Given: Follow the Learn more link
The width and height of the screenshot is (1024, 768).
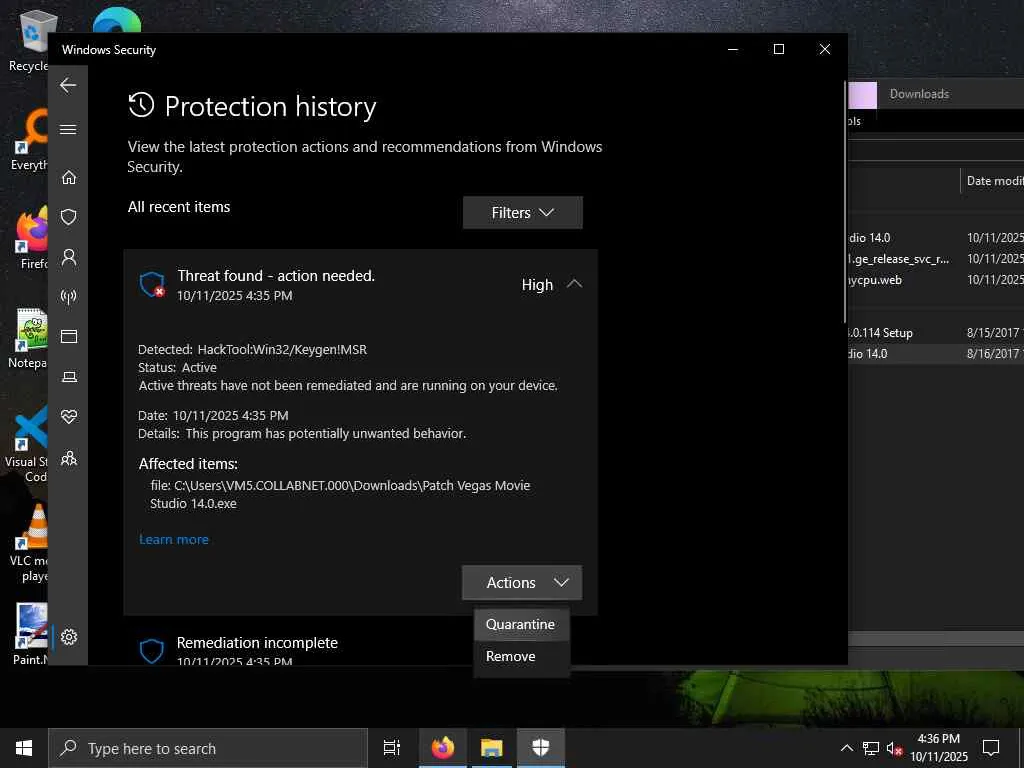Looking at the screenshot, I should pos(174,539).
